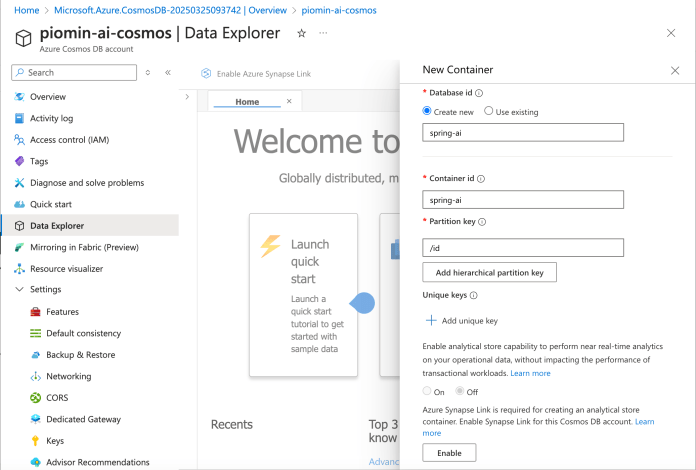
Task: Open Tags via its purple tag icon
Action: tap(20, 161)
